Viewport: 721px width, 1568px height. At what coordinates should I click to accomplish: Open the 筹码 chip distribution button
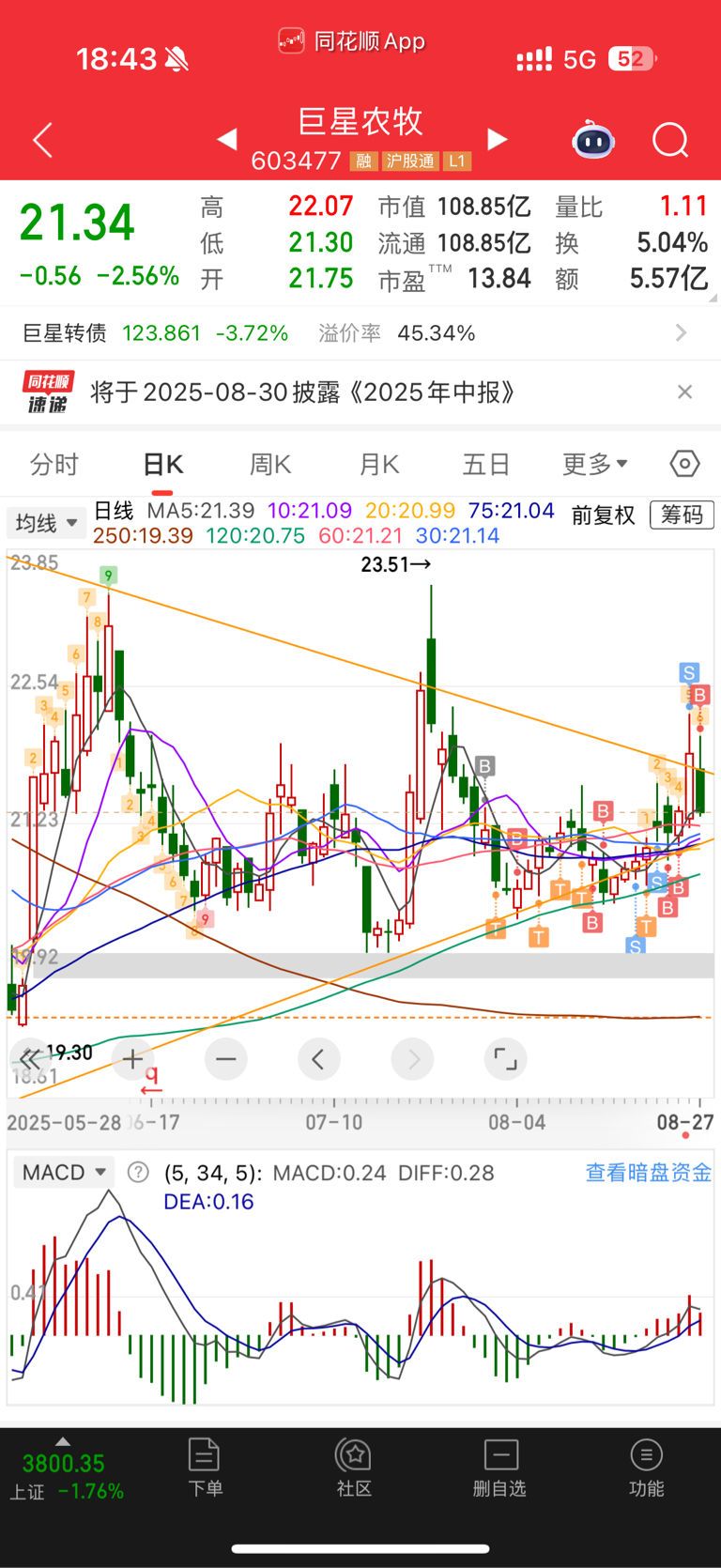(x=682, y=515)
